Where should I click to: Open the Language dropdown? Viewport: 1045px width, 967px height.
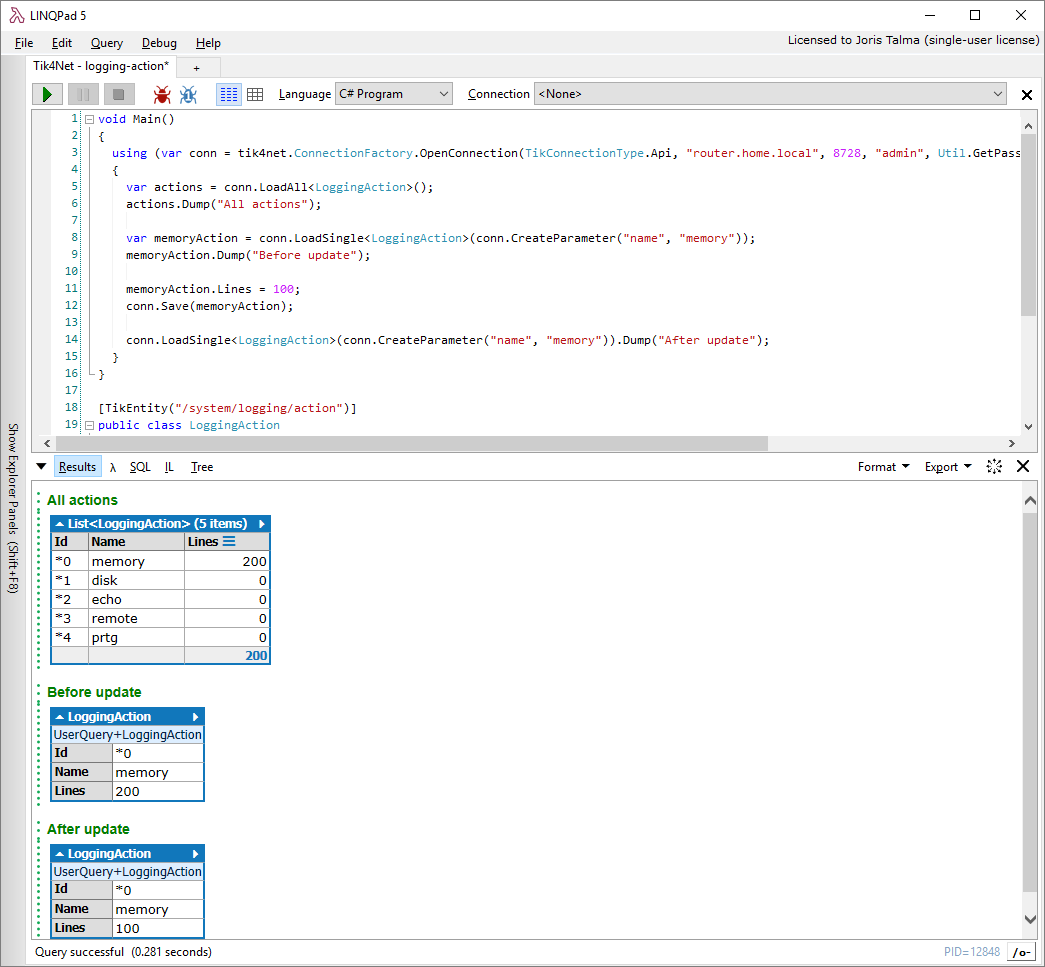tap(393, 94)
